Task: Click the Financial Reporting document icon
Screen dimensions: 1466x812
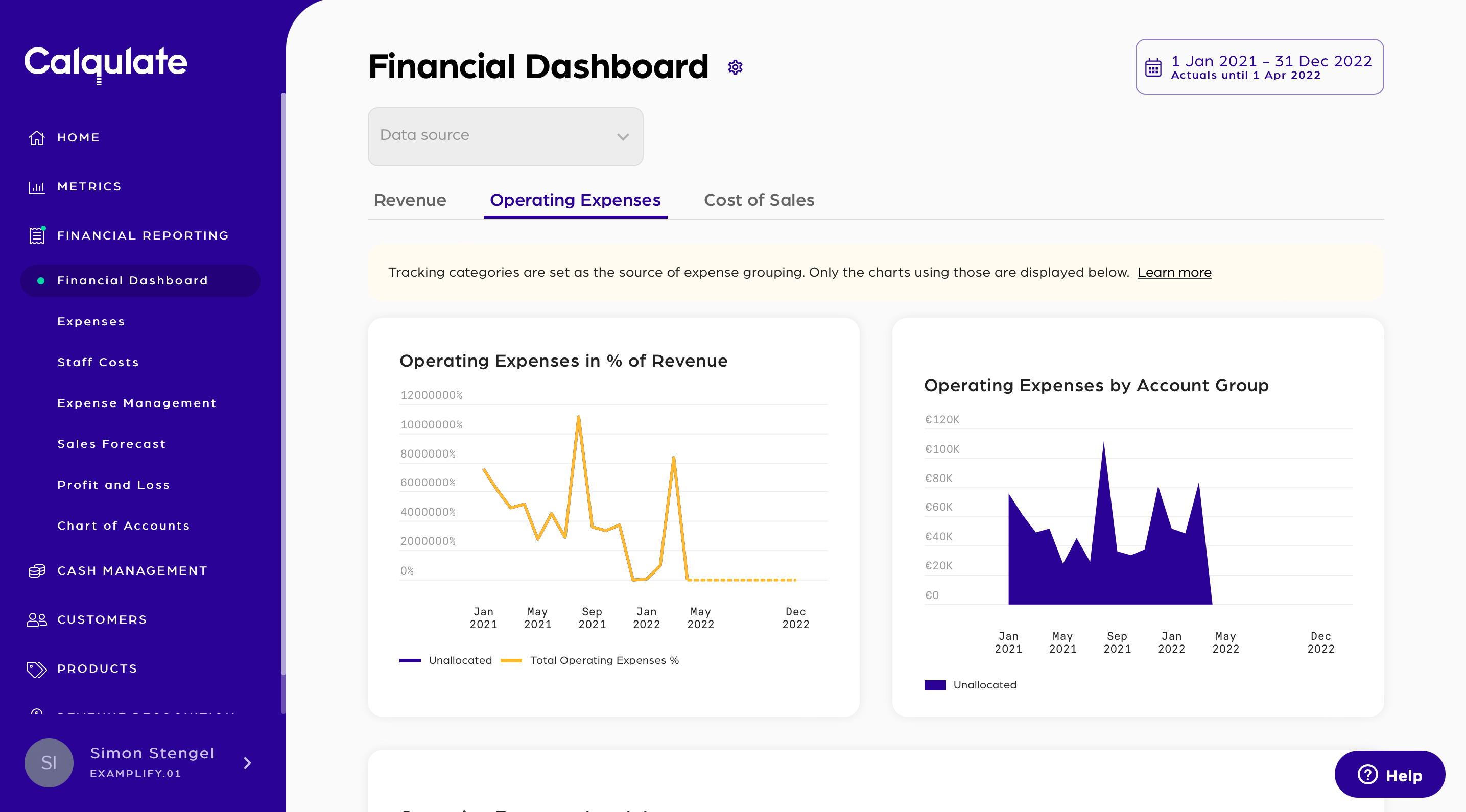Action: [x=36, y=235]
